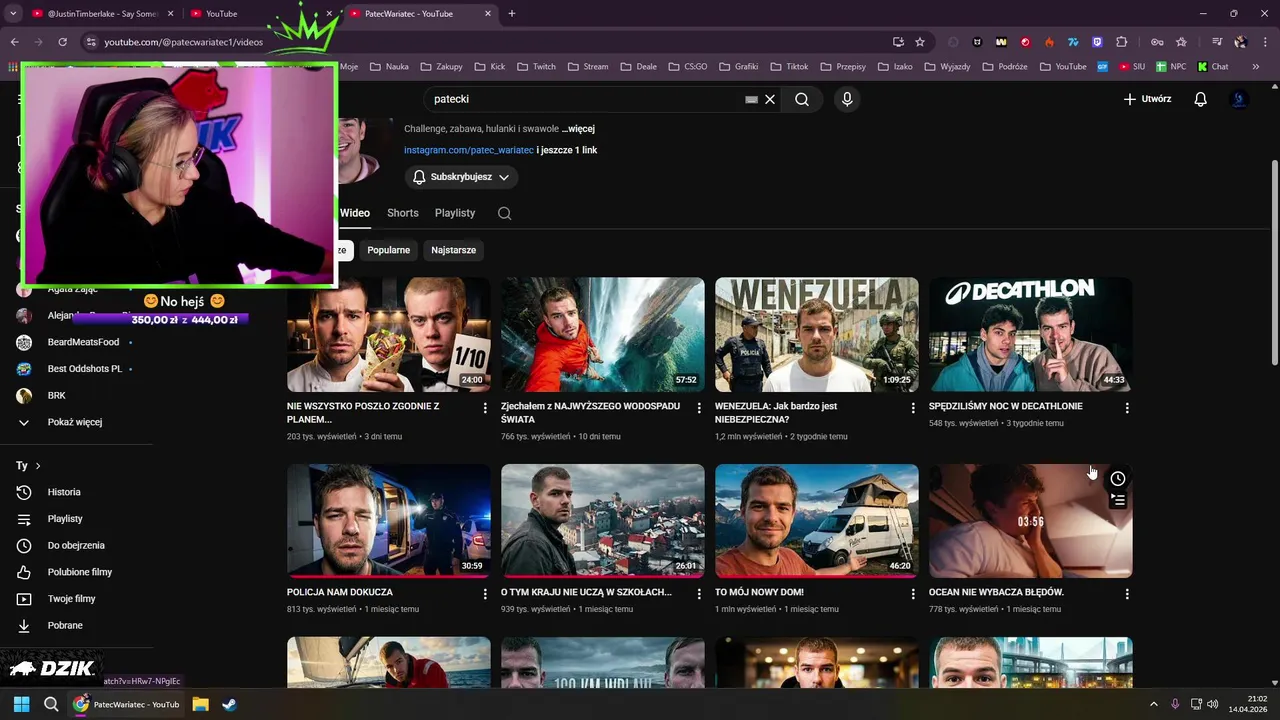Viewport: 1280px width, 720px height.
Task: Switch to the Playlisty channel tab
Action: [455, 213]
